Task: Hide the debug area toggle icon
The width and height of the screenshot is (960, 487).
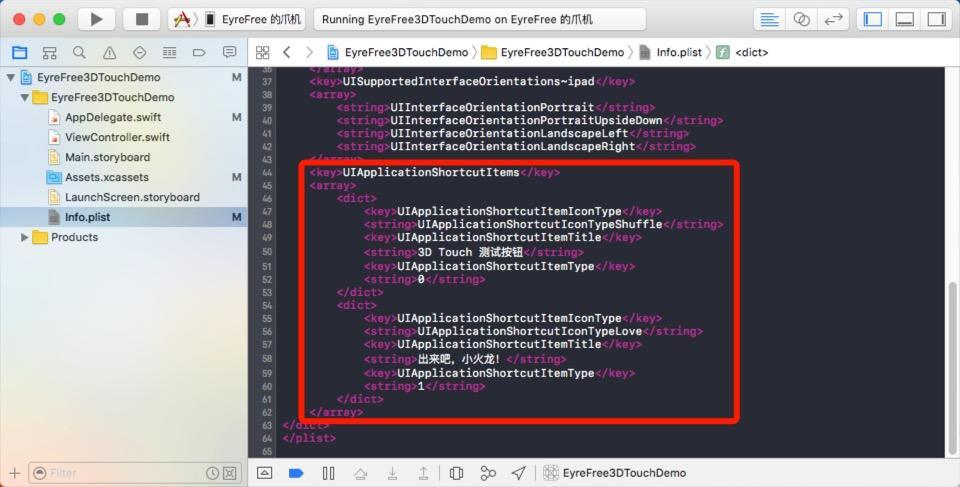Action: (x=264, y=473)
